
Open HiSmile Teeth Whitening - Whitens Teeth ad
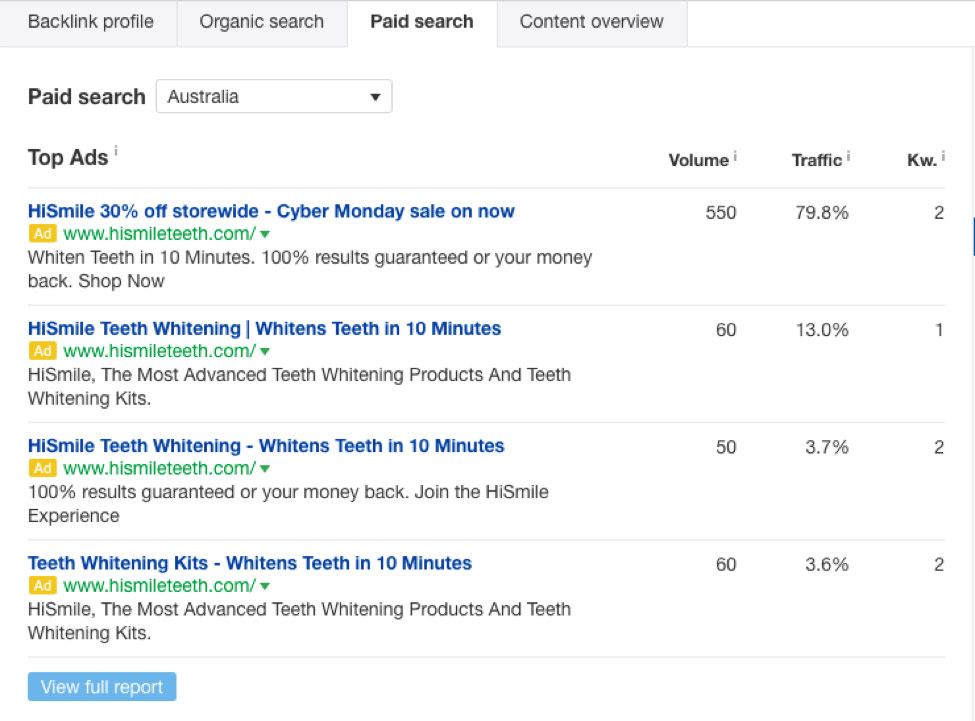click(266, 446)
